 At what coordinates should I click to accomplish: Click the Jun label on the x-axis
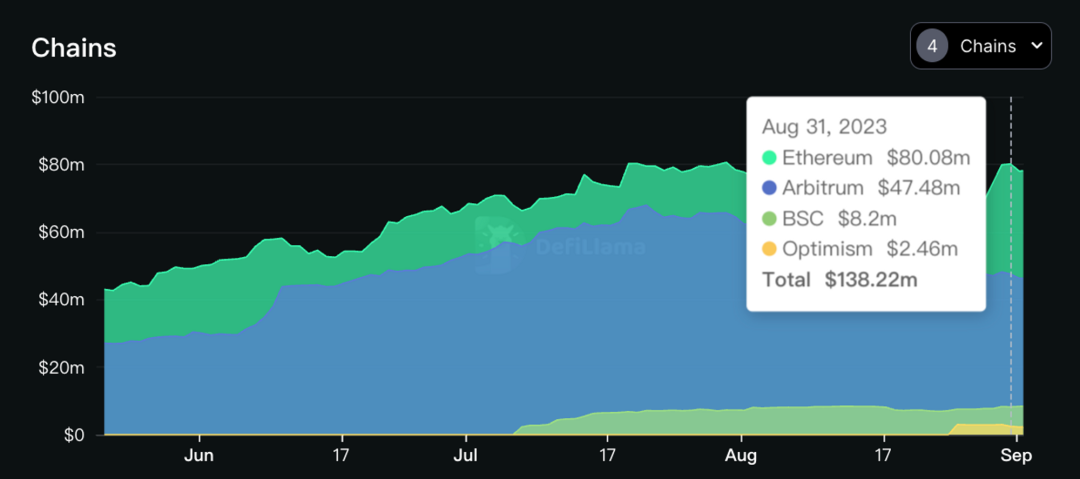tap(200, 455)
